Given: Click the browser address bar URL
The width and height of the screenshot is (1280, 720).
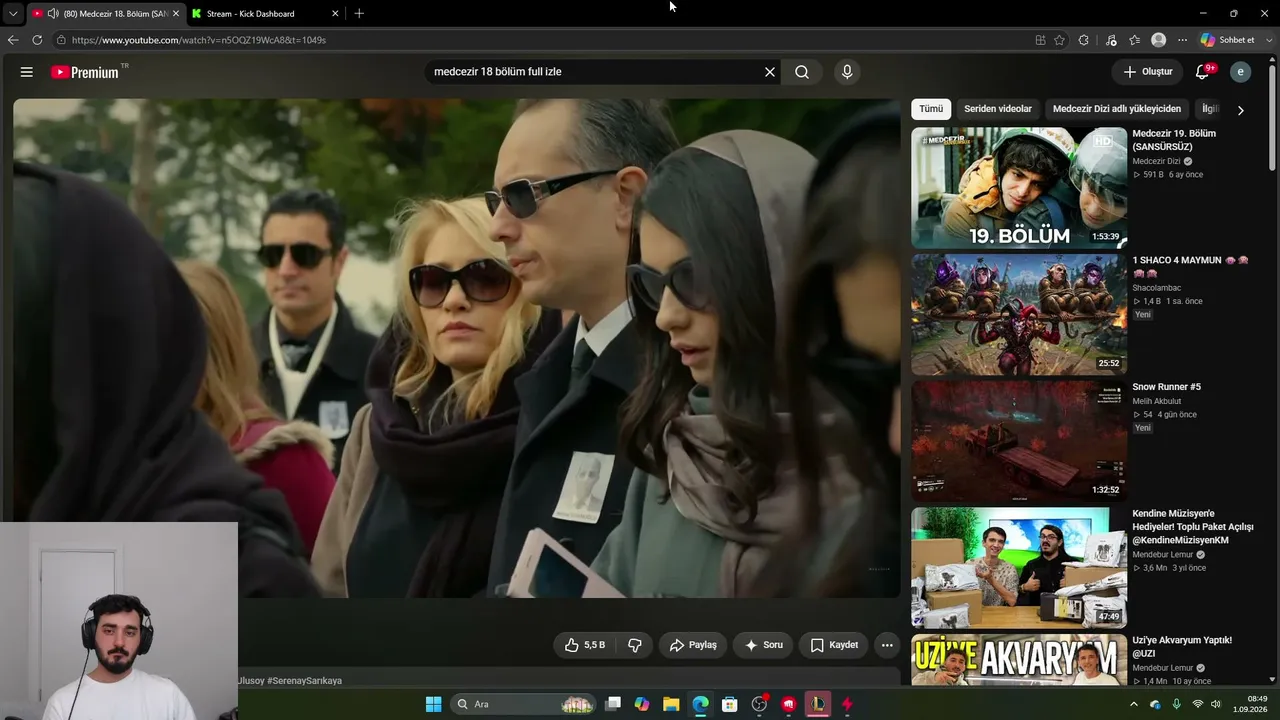Looking at the screenshot, I should [199, 40].
